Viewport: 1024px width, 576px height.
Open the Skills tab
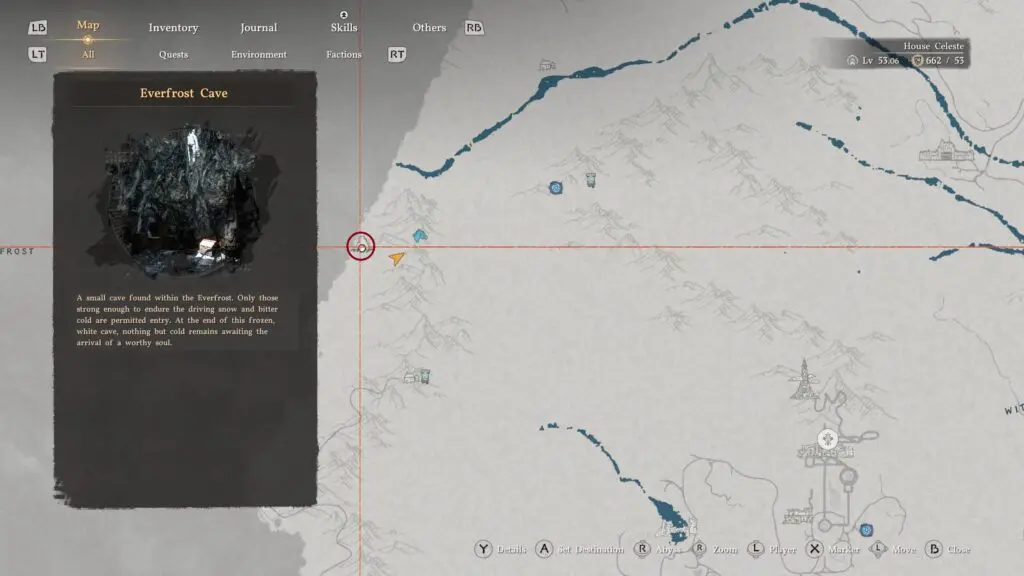click(344, 27)
